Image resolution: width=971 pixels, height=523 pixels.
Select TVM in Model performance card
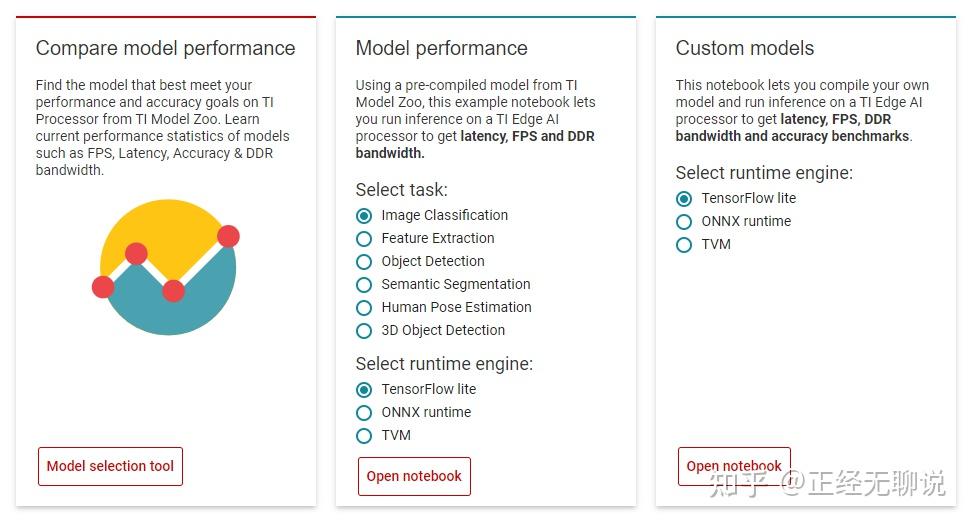click(364, 436)
